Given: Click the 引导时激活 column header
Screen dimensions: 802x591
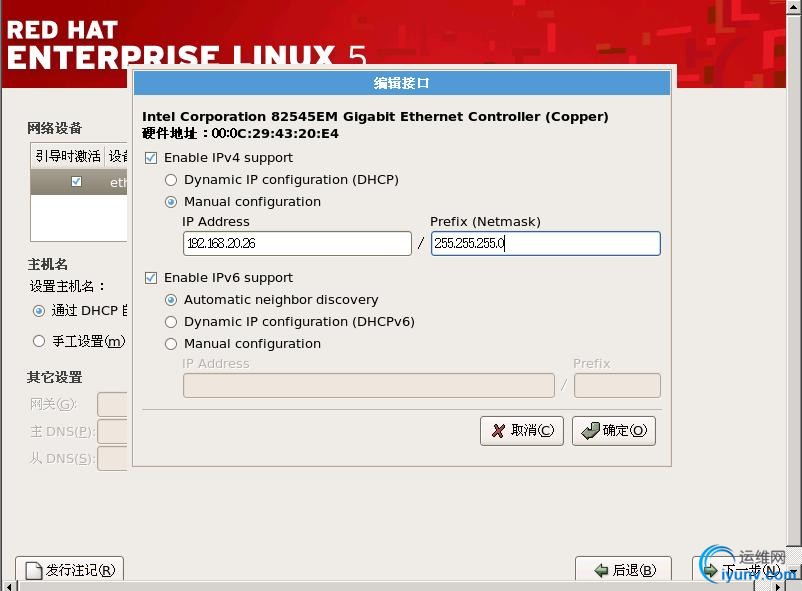Looking at the screenshot, I should pos(68,156).
